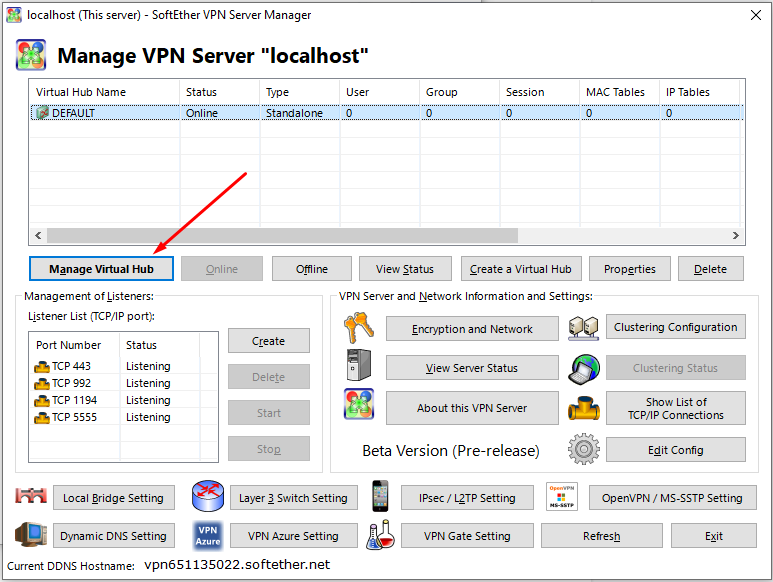Click the VPN Azure logo icon

(x=208, y=536)
